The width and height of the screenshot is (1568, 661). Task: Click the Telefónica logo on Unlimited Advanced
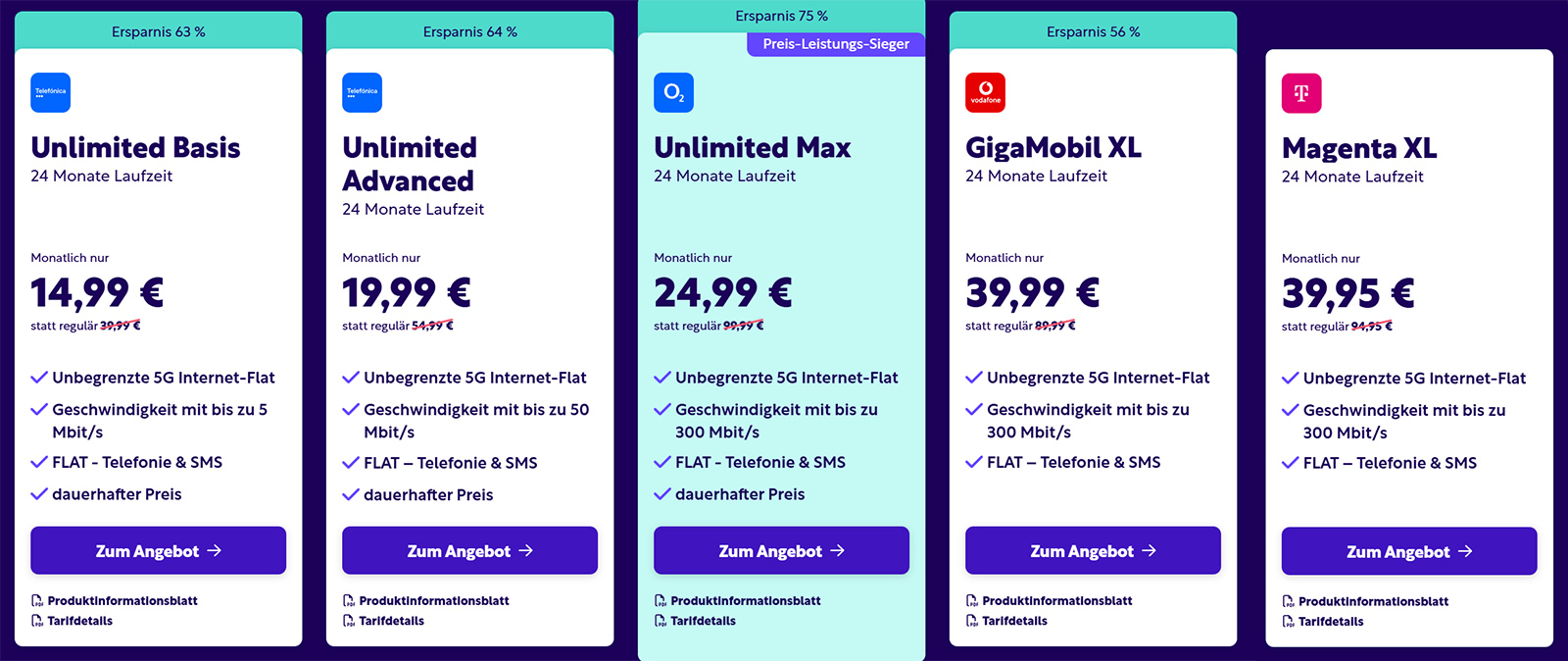point(362,92)
